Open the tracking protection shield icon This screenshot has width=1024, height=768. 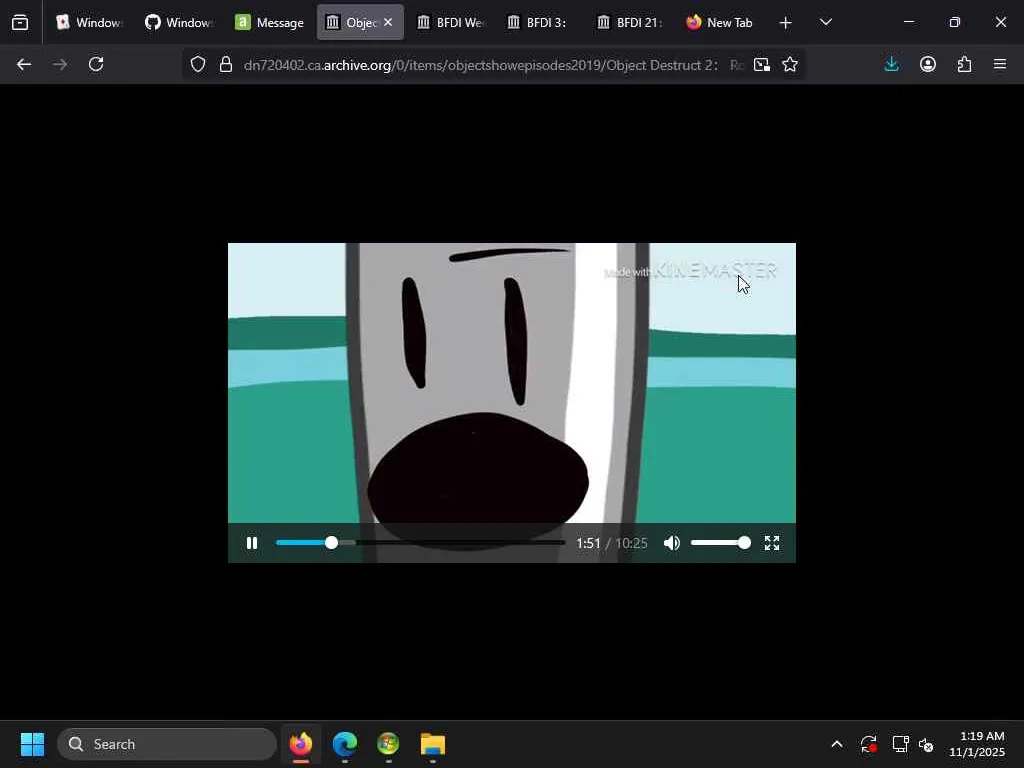[x=198, y=65]
